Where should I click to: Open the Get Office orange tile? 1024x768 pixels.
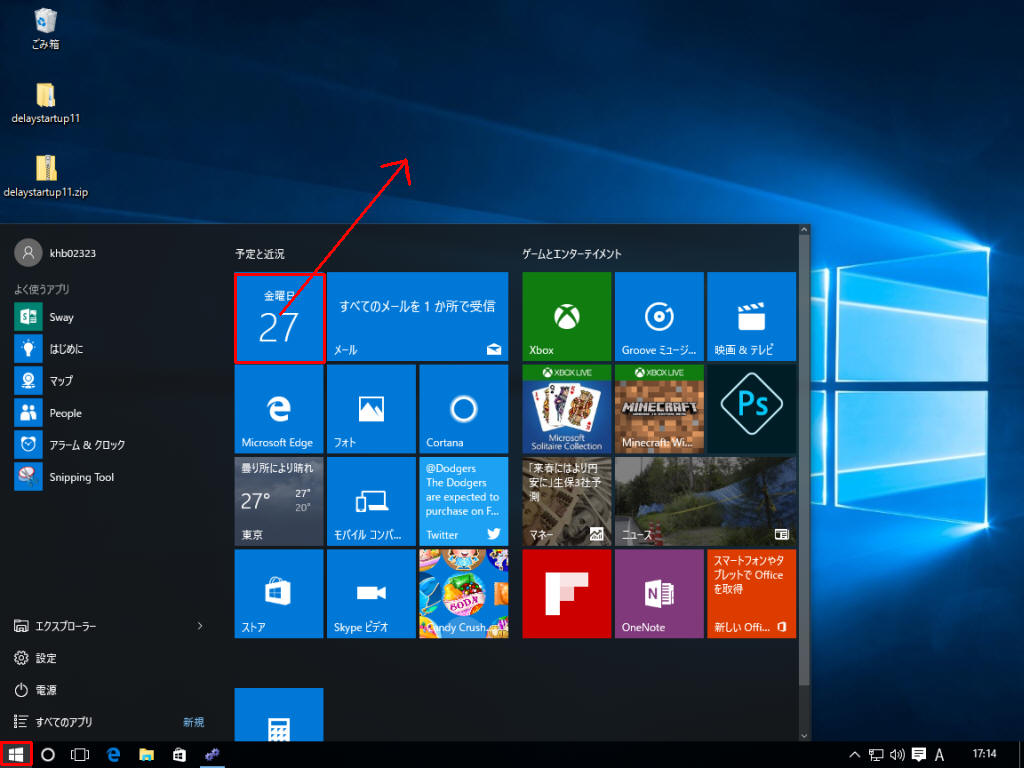pyautogui.click(x=751, y=594)
